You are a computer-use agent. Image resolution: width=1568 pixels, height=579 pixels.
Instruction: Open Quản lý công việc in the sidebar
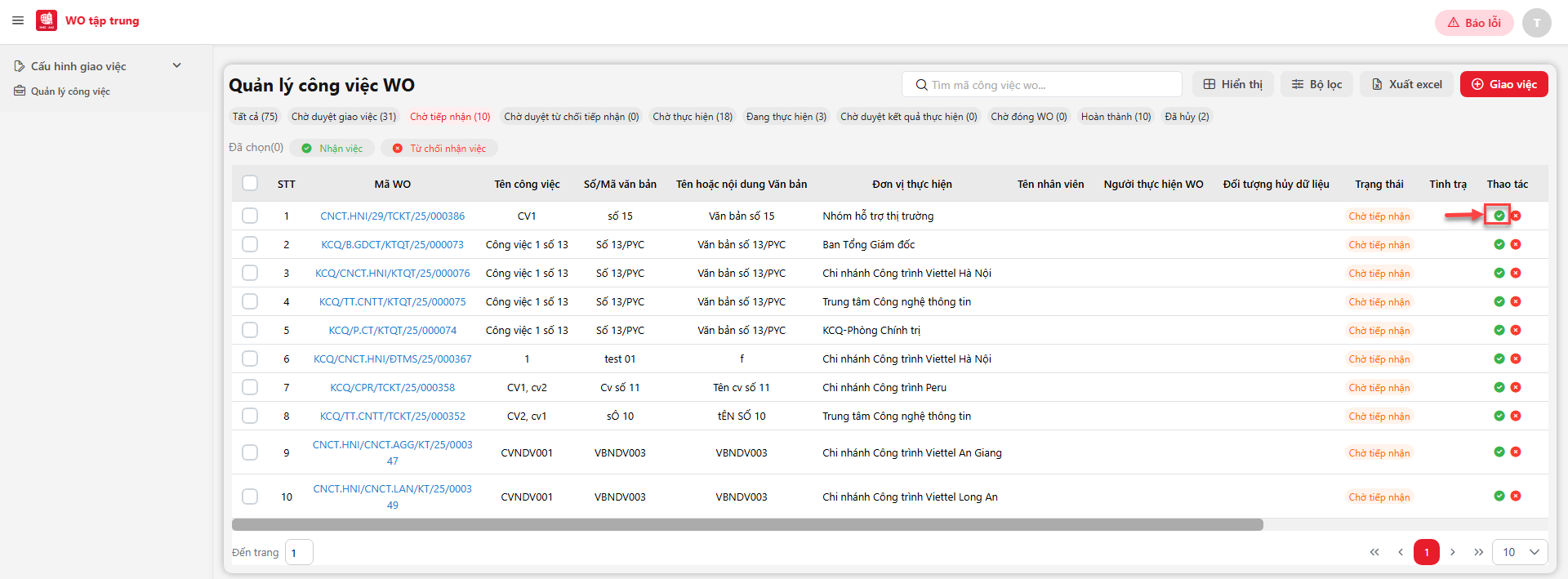coord(70,91)
